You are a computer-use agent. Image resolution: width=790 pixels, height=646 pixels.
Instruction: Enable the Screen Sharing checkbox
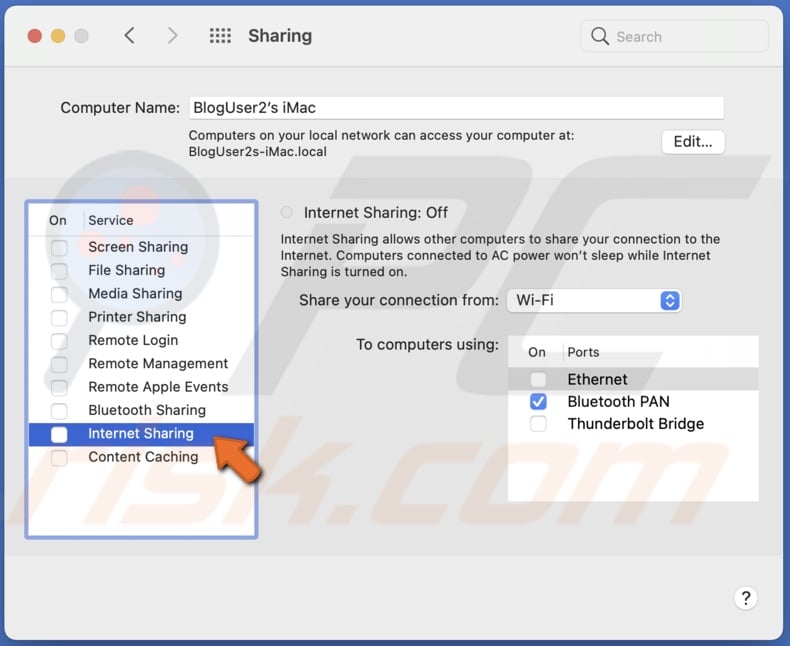click(59, 247)
